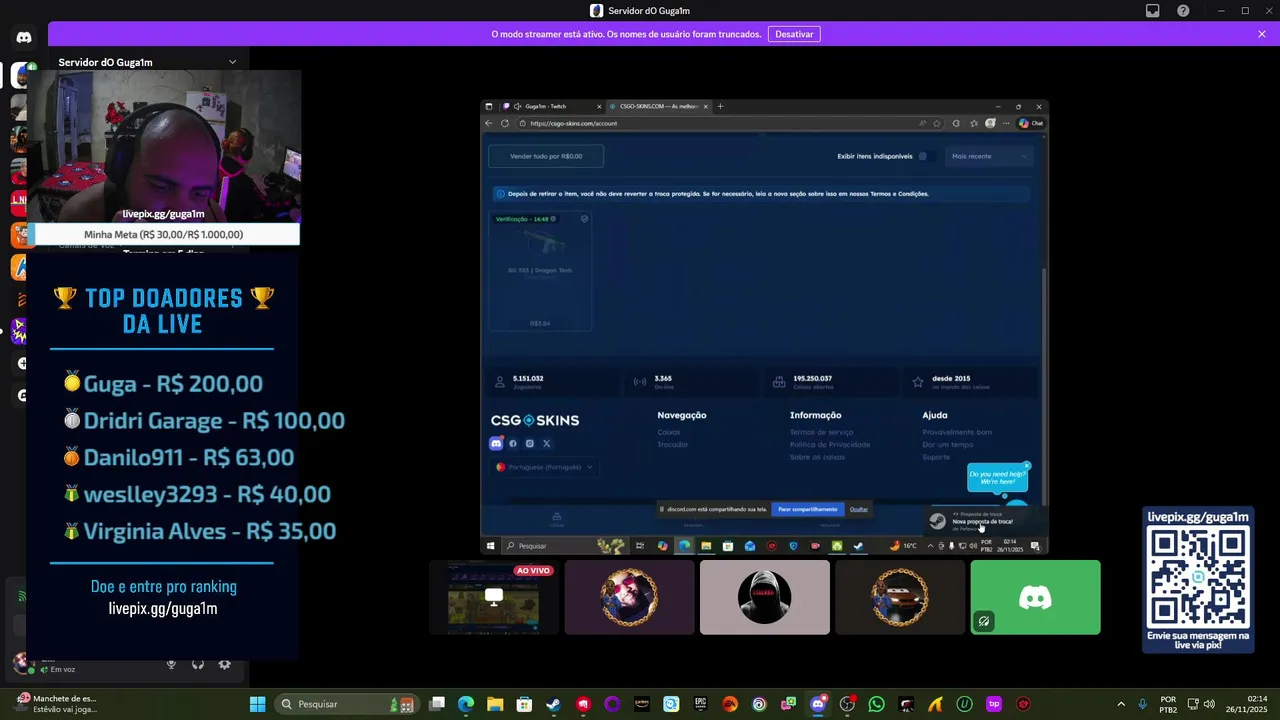This screenshot has height=720, width=1280.
Task: Mute microphone in Discord user panel
Action: pos(171,665)
